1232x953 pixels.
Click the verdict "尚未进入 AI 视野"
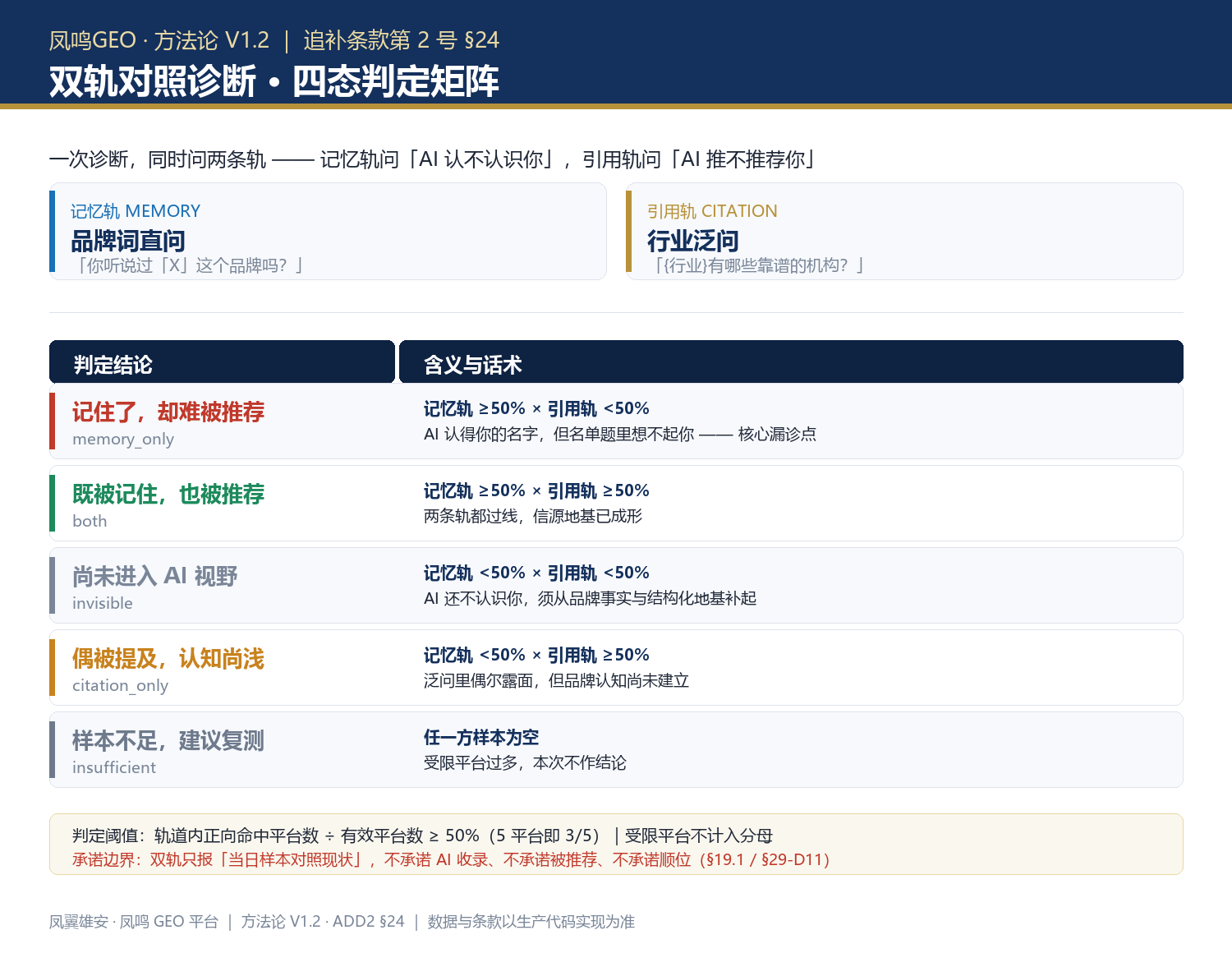[x=155, y=576]
